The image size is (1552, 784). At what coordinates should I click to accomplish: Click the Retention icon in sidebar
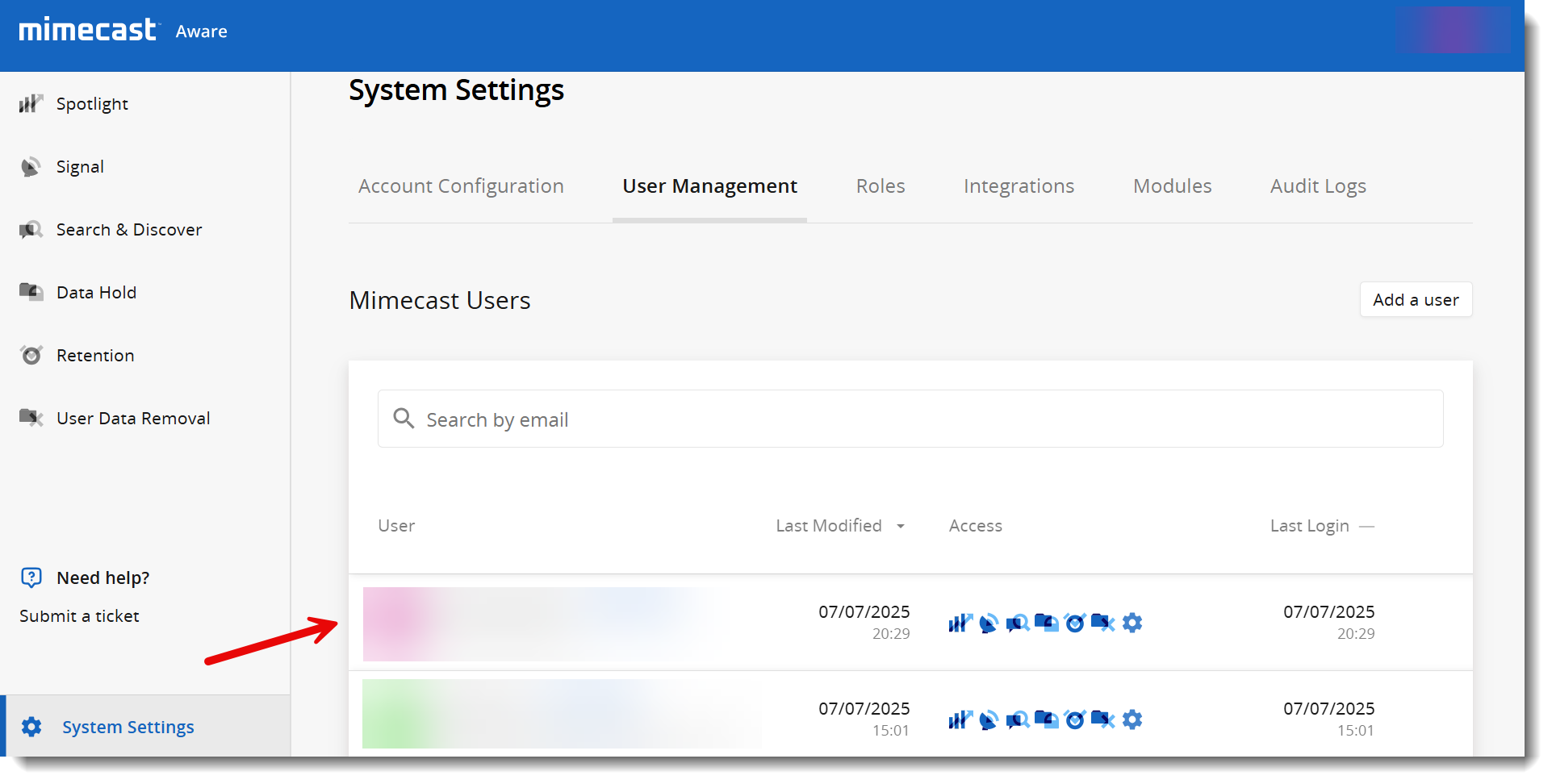coord(31,355)
